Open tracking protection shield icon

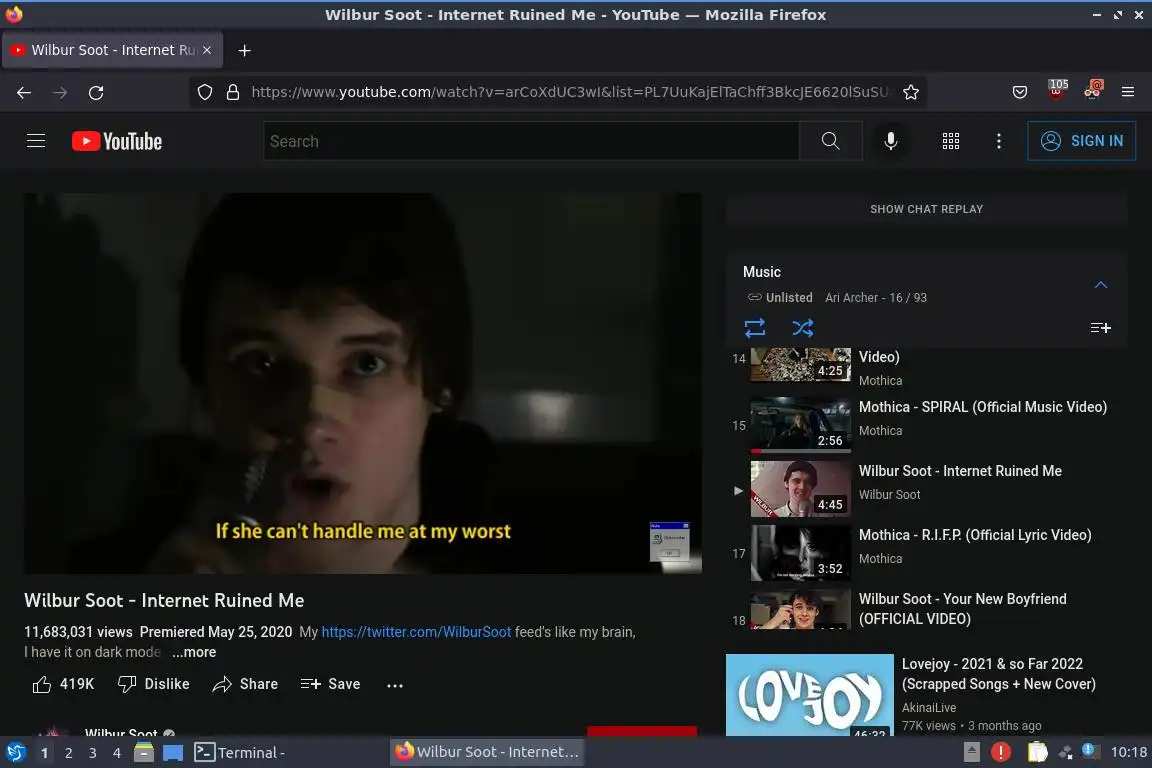tap(205, 93)
